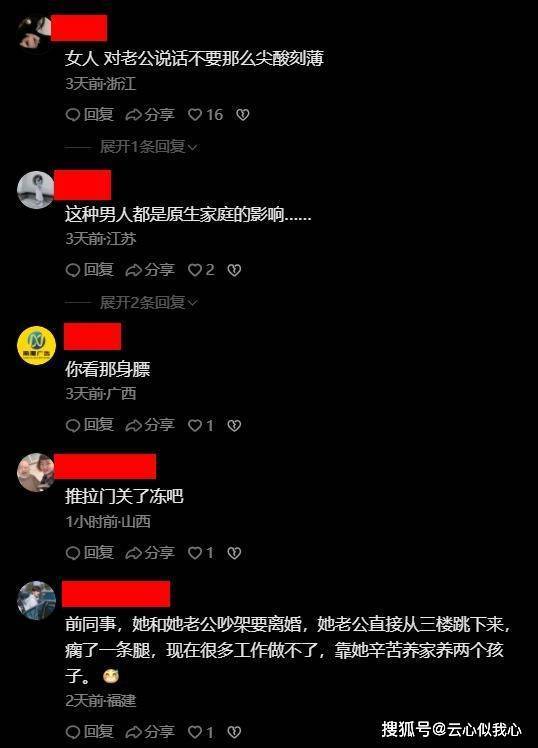Open the first commenter's avatar
Viewport: 538px width, 748px height.
tap(35, 32)
